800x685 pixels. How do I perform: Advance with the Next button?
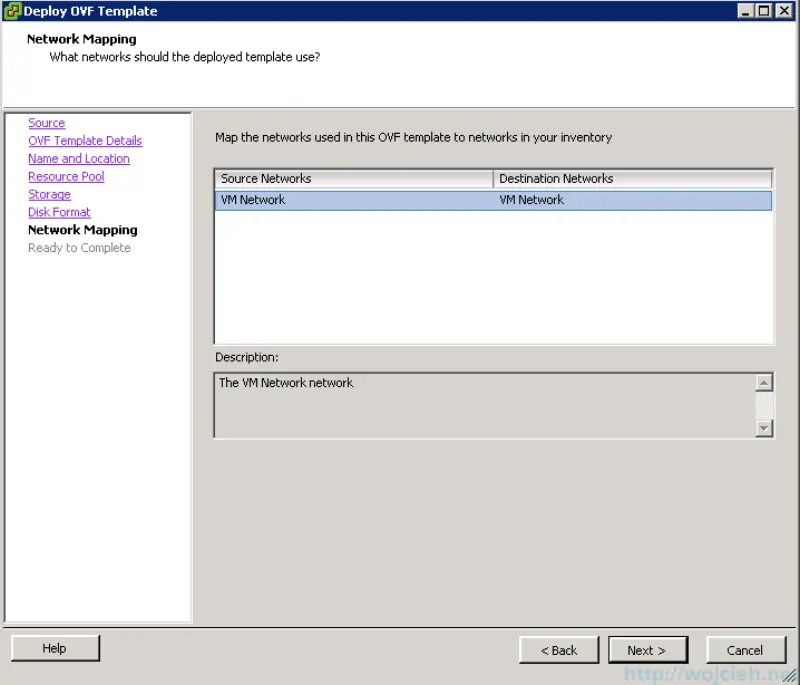[648, 649]
